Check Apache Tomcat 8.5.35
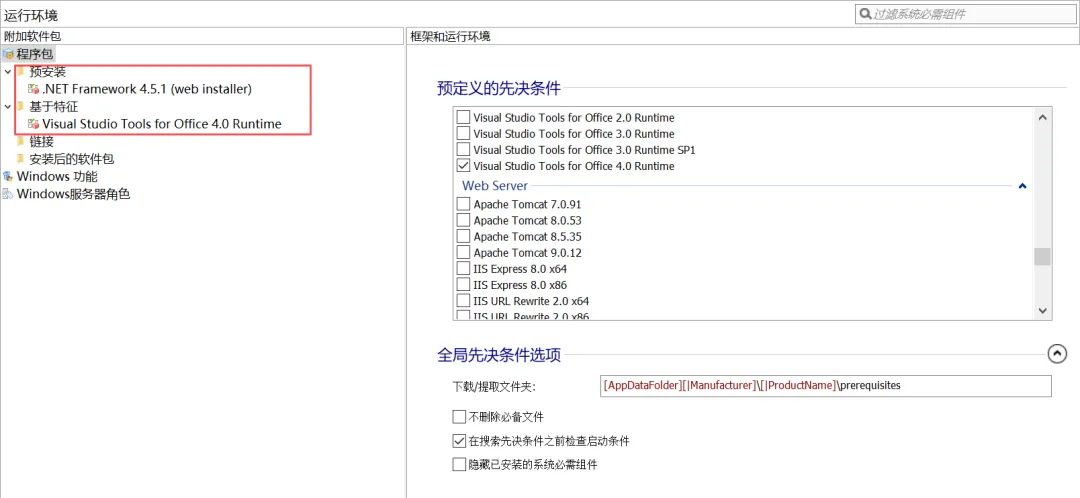 tap(464, 236)
